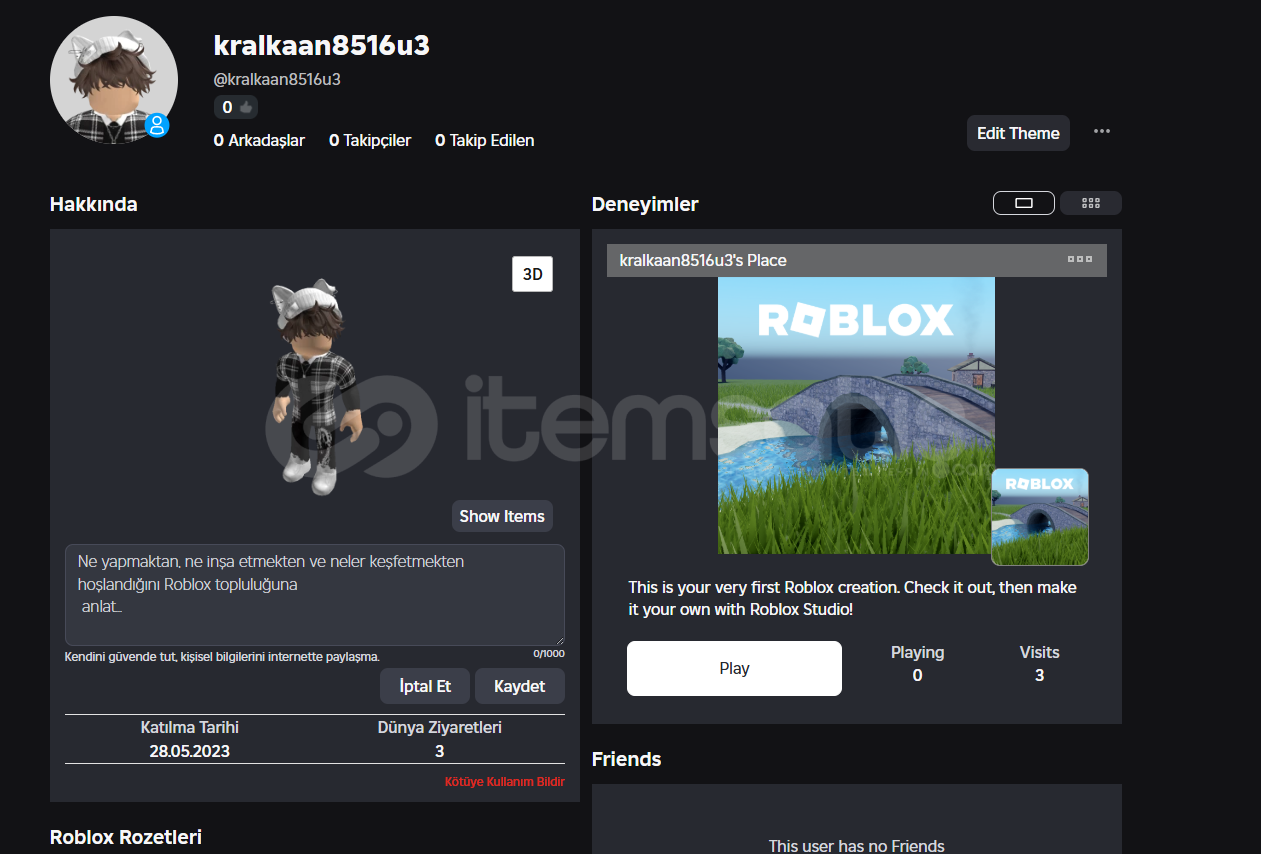Open the 0 Takipçiler followers list
1261x854 pixels.
pos(370,140)
